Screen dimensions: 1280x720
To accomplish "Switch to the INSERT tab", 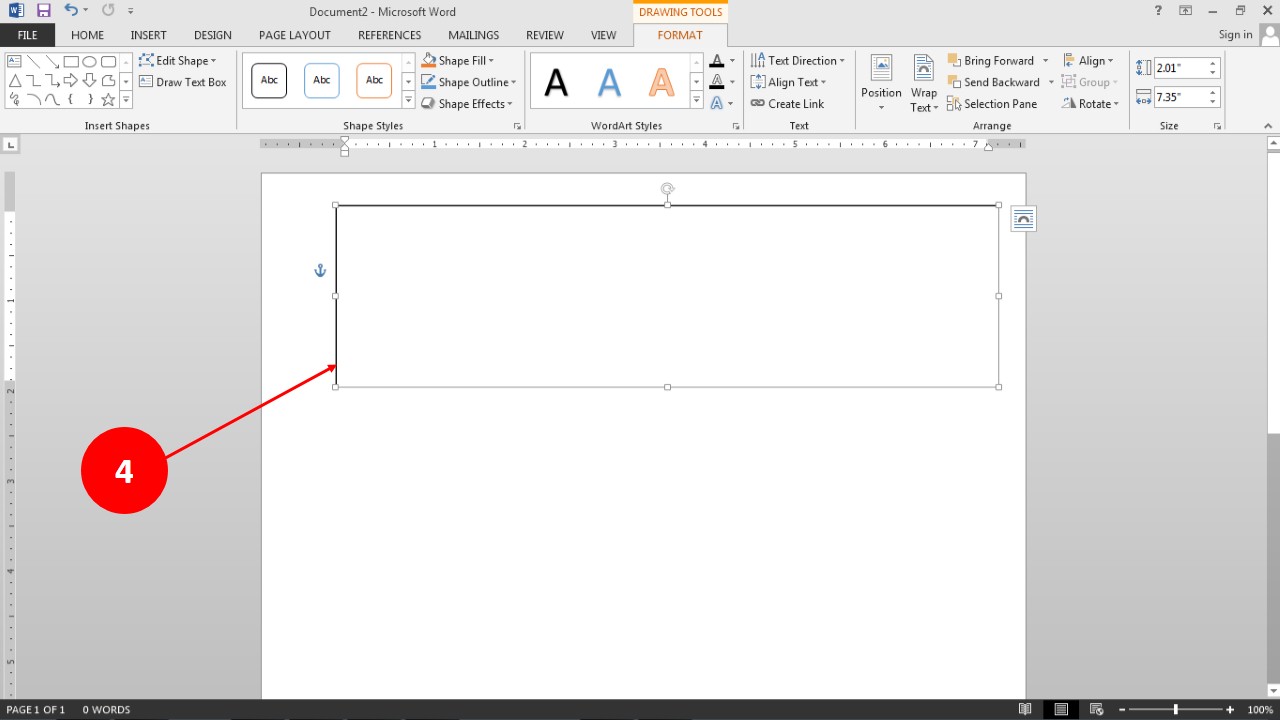I will (149, 35).
